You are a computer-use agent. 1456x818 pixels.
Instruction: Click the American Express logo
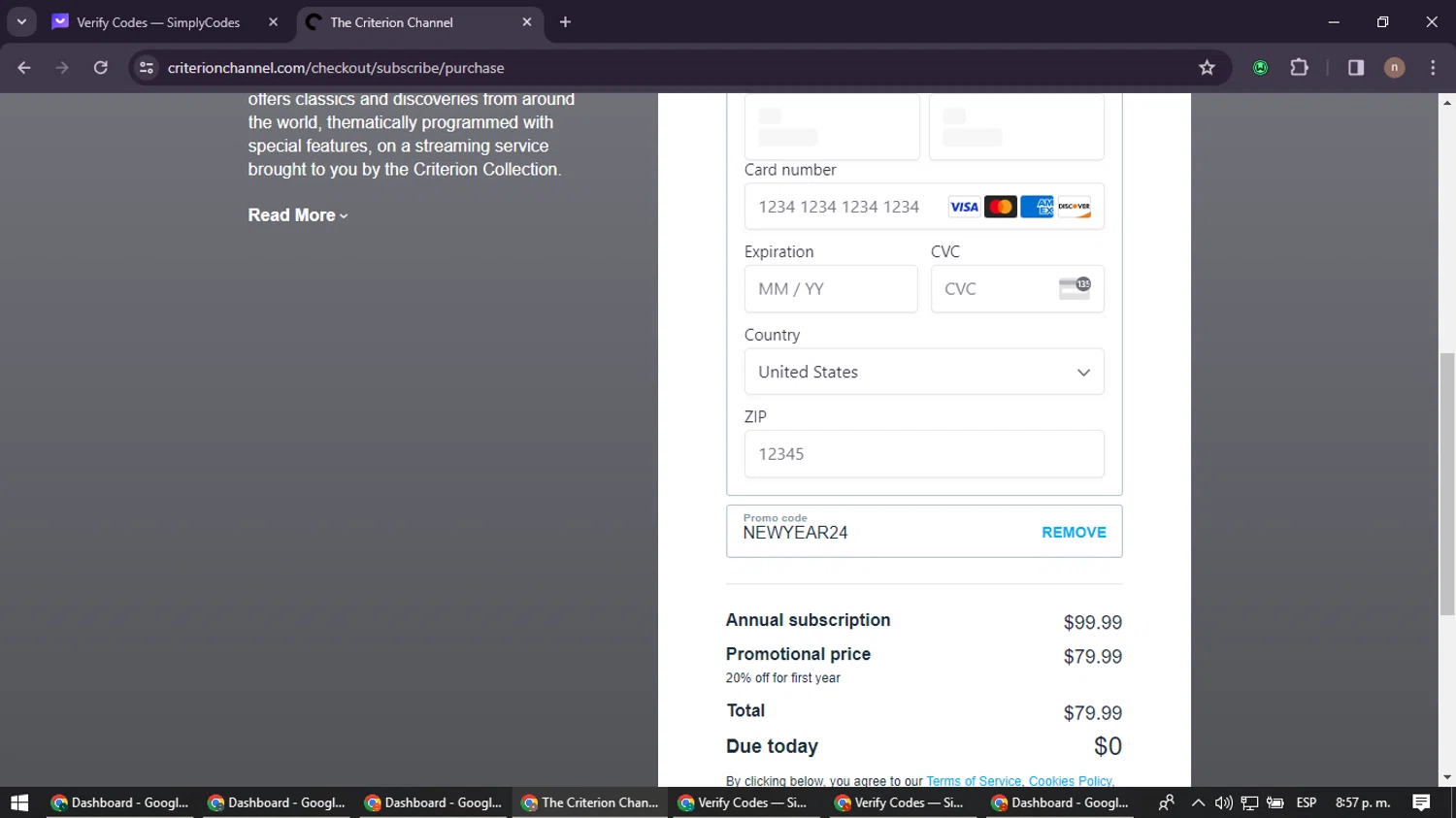[1037, 207]
